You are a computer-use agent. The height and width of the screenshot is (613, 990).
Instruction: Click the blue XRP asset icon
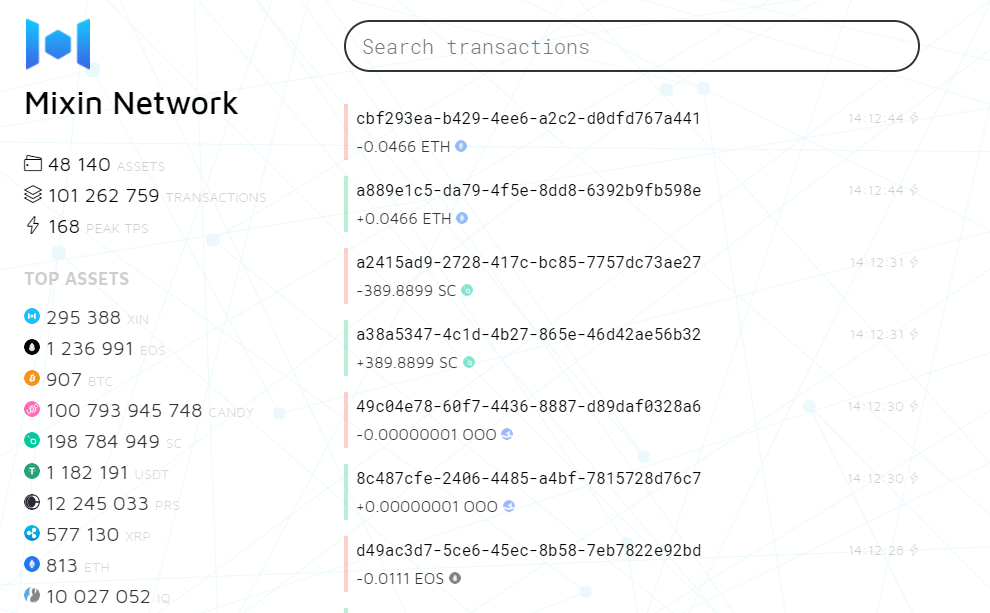tap(32, 534)
